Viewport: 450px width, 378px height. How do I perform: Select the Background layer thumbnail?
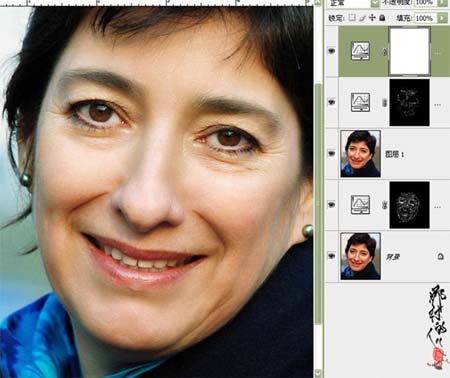click(x=360, y=256)
